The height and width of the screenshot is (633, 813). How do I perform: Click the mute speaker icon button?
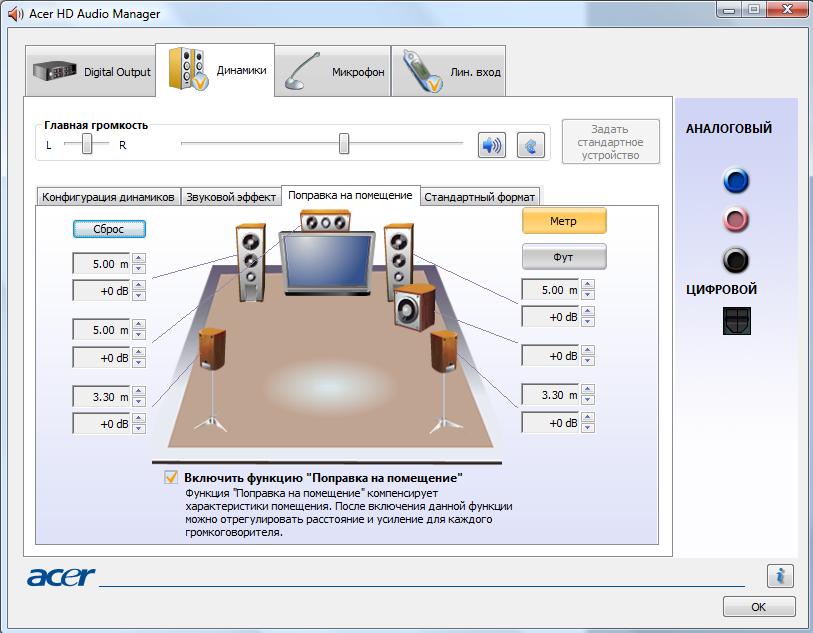[x=492, y=145]
